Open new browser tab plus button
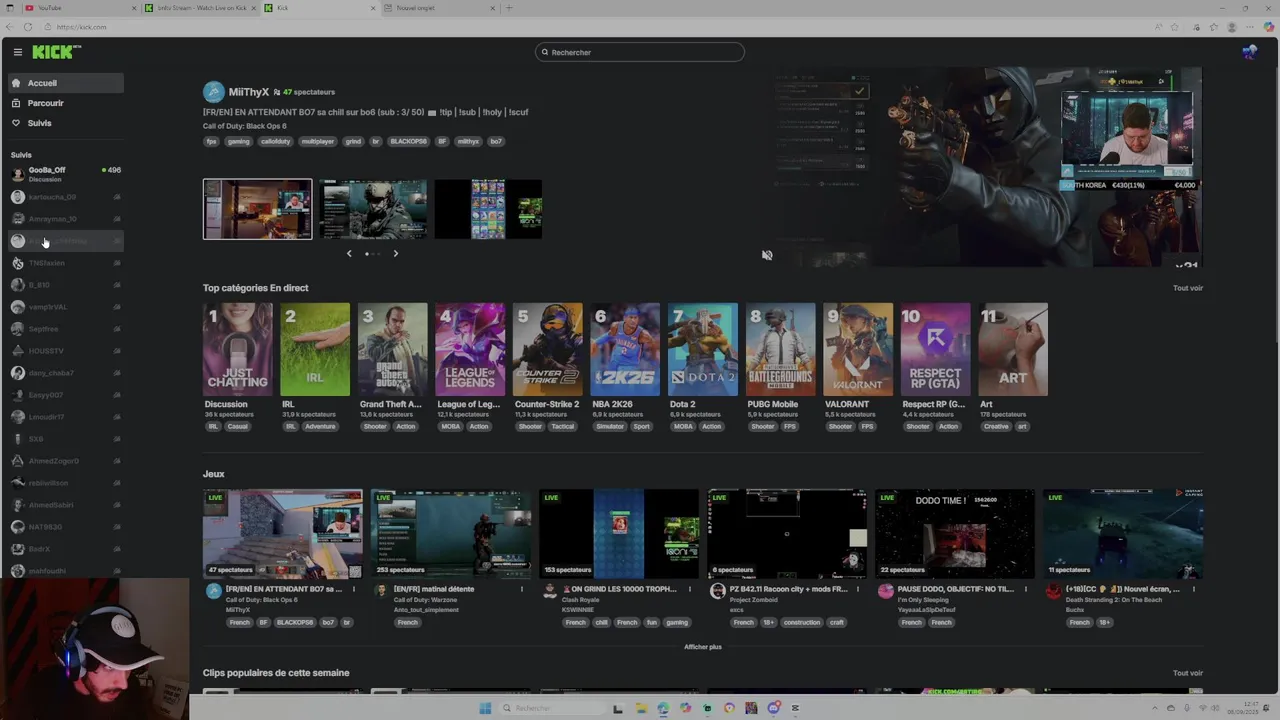The height and width of the screenshot is (720, 1280). (x=509, y=8)
